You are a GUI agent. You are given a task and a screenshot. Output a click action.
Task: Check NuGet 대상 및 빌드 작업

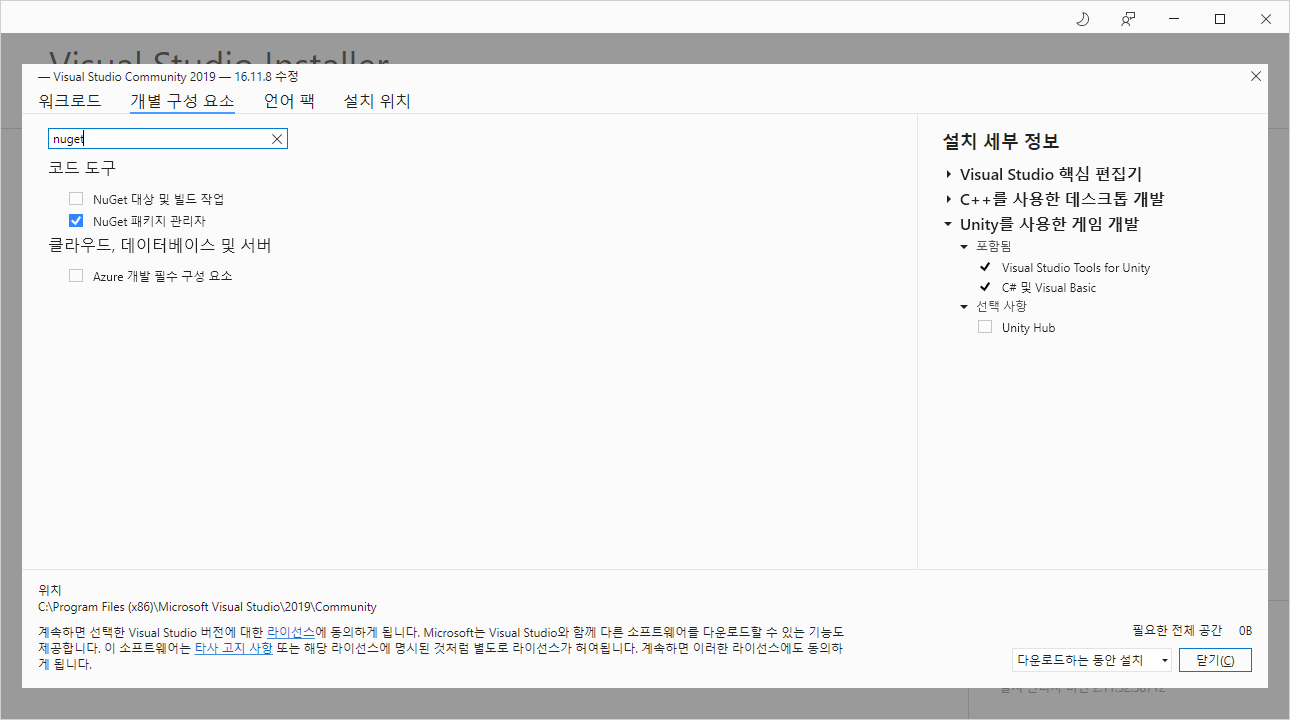(76, 199)
